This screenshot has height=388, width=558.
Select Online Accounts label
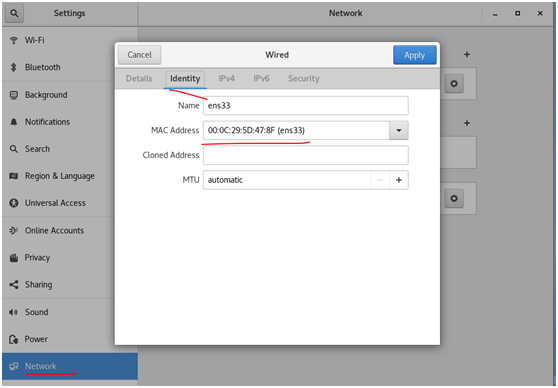pyautogui.click(x=54, y=230)
